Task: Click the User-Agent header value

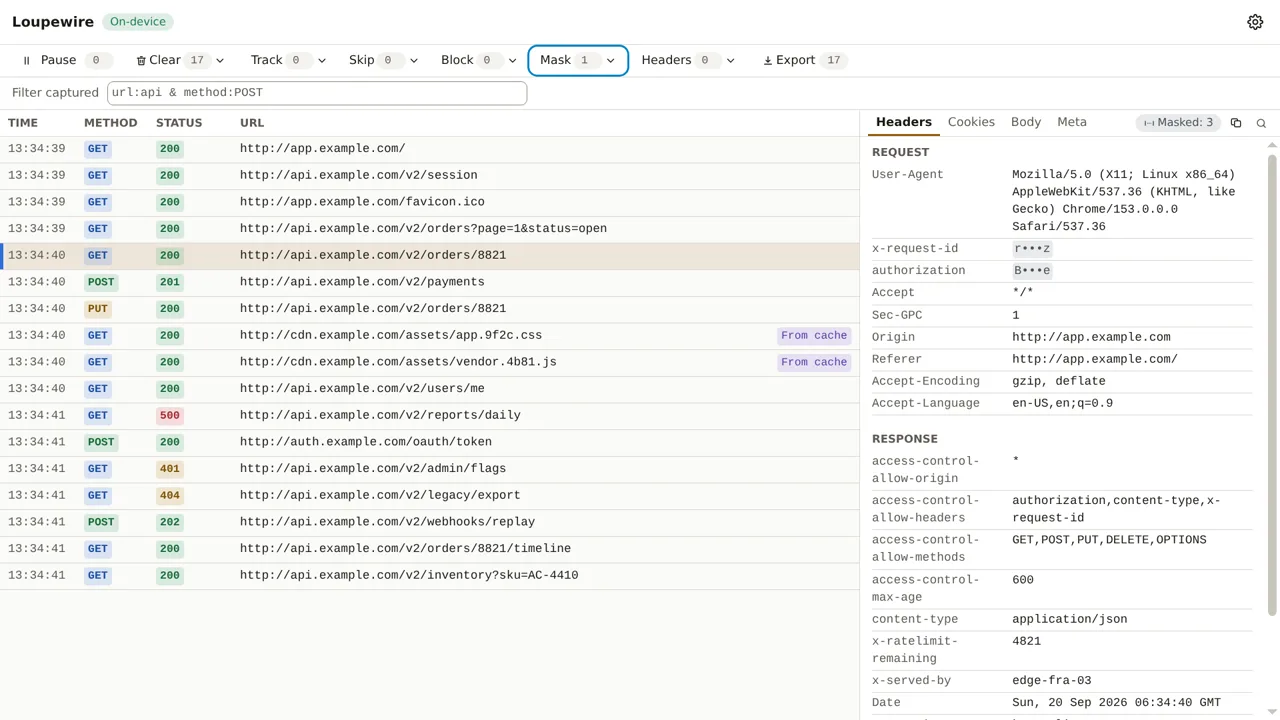Action: coord(1124,201)
